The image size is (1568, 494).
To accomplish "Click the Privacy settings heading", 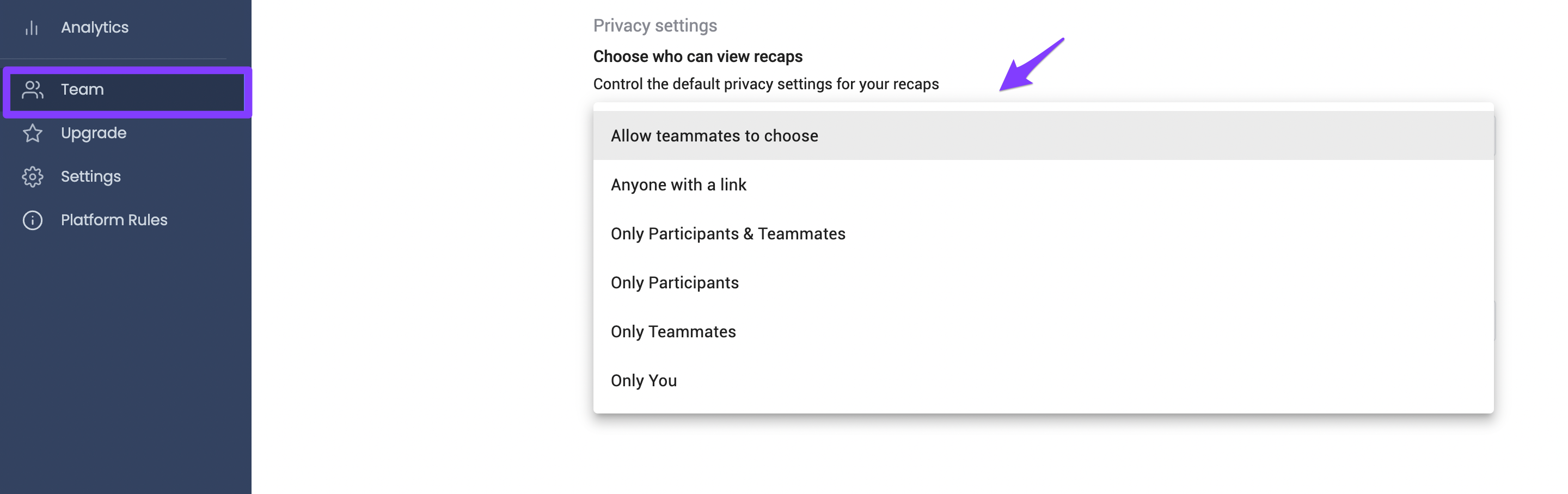I will point(655,26).
